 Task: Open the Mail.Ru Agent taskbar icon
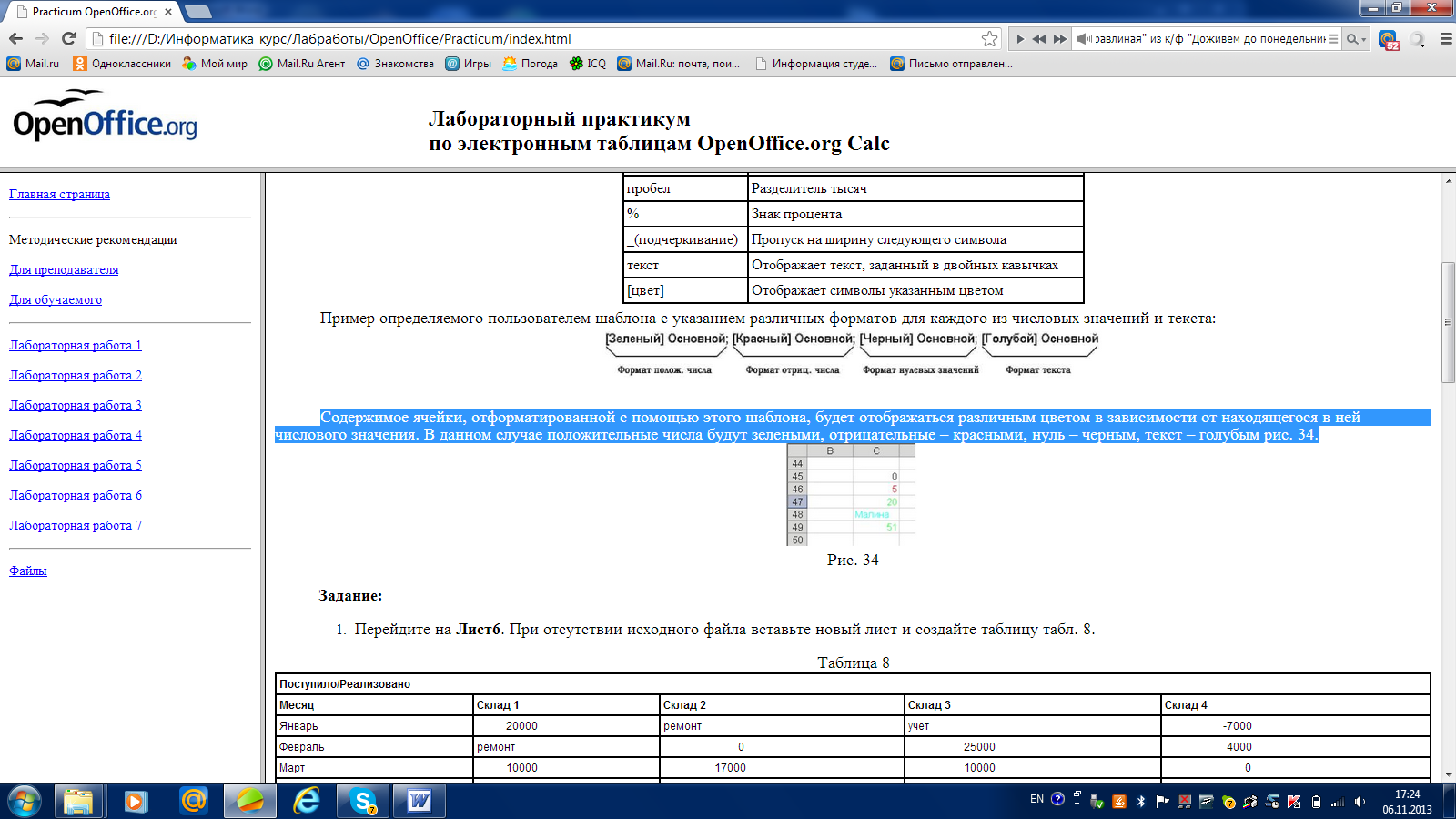[193, 801]
